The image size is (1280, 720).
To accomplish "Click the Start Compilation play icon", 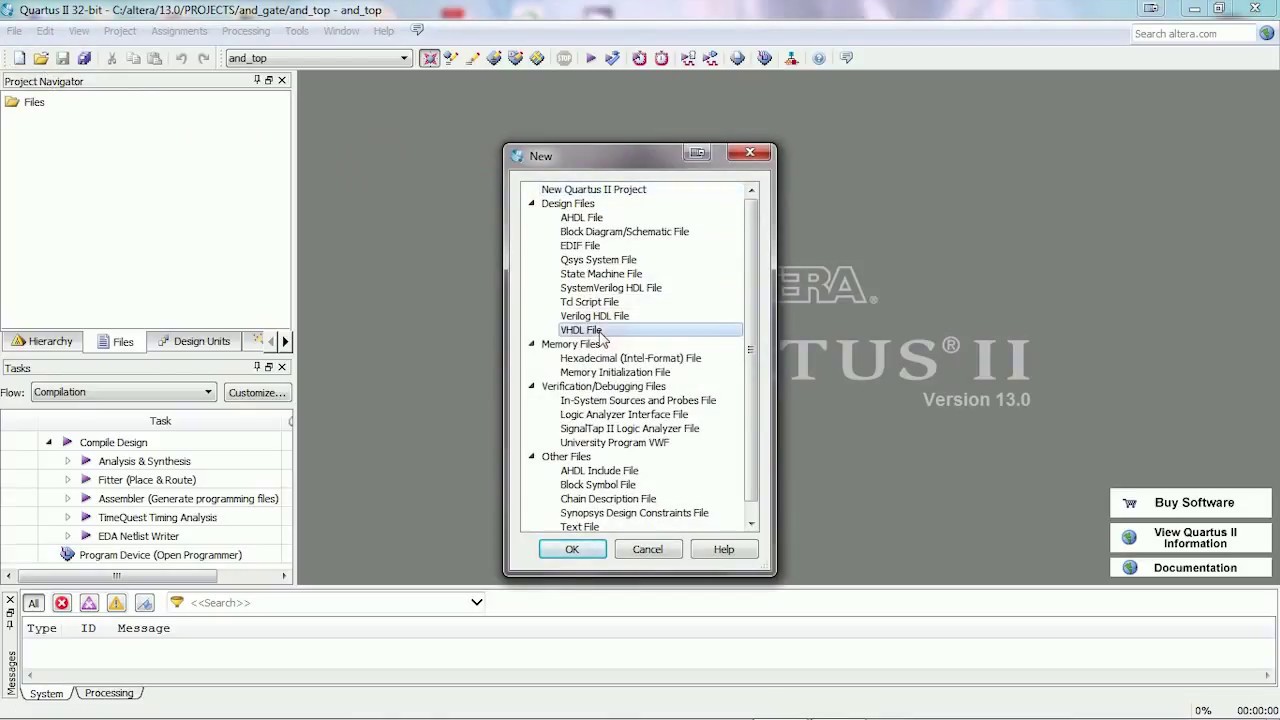I will click(590, 58).
